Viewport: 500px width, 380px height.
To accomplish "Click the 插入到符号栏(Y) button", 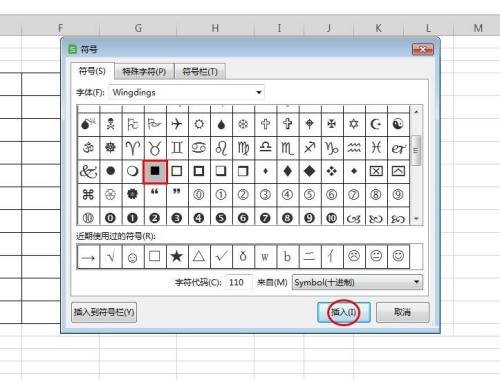I will [x=104, y=312].
